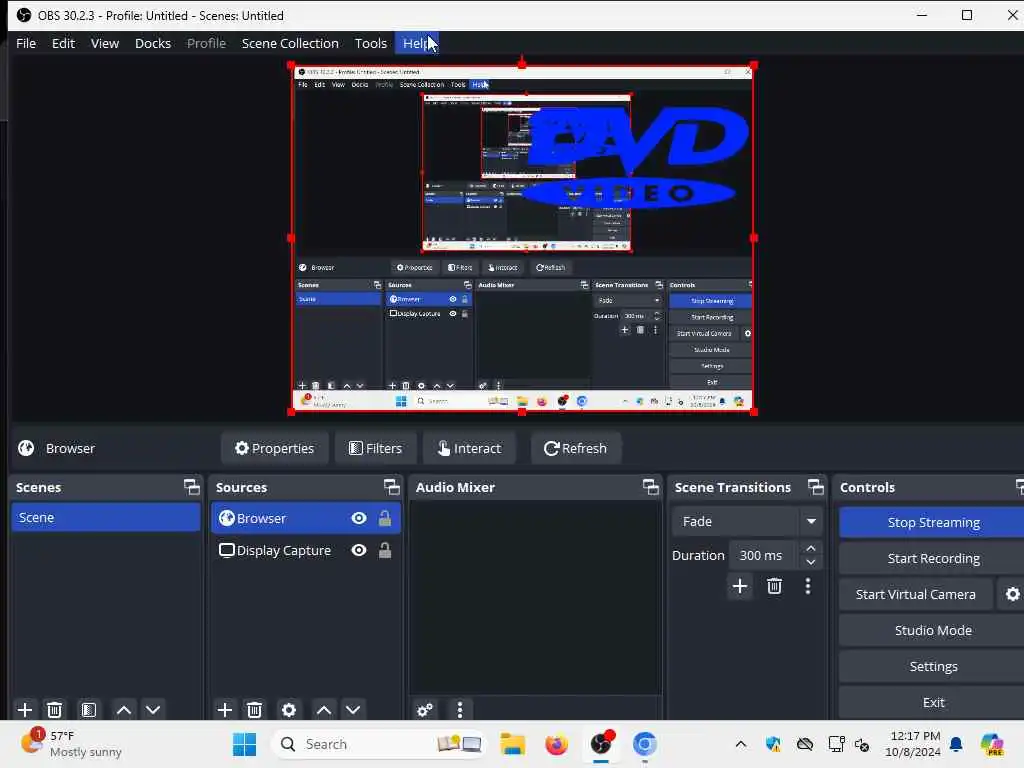The height and width of the screenshot is (768, 1024).
Task: Click Properties button in source toolbar
Action: coord(274,448)
